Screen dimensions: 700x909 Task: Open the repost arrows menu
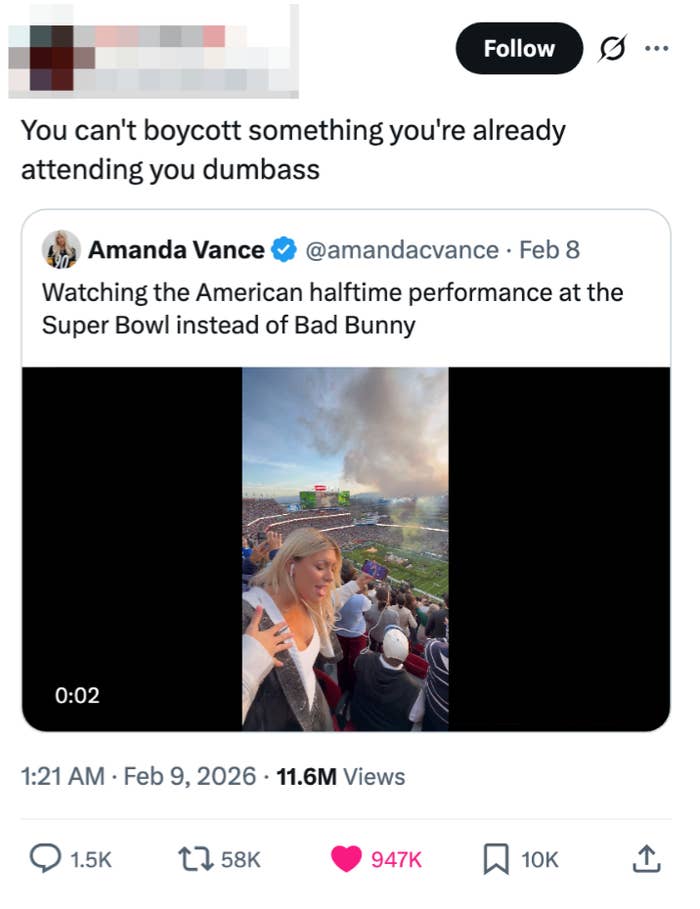(187, 859)
